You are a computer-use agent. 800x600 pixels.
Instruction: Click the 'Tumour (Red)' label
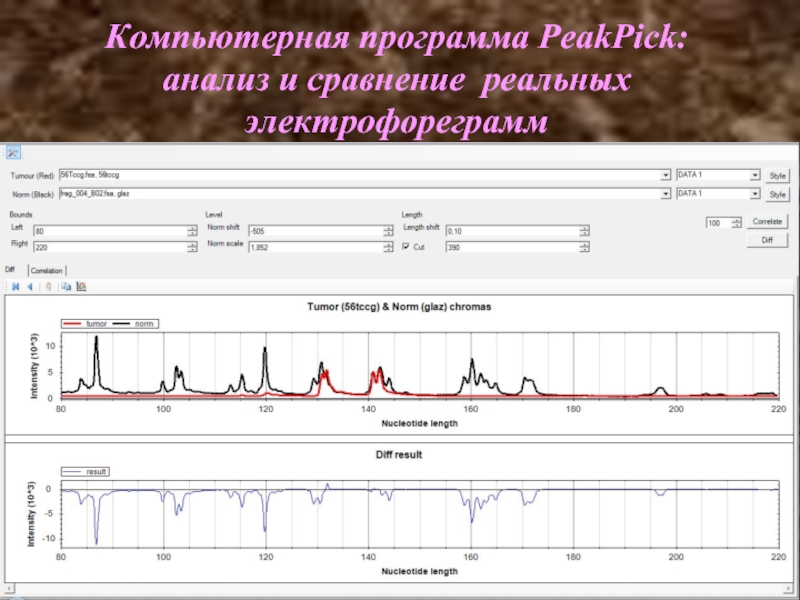point(32,176)
